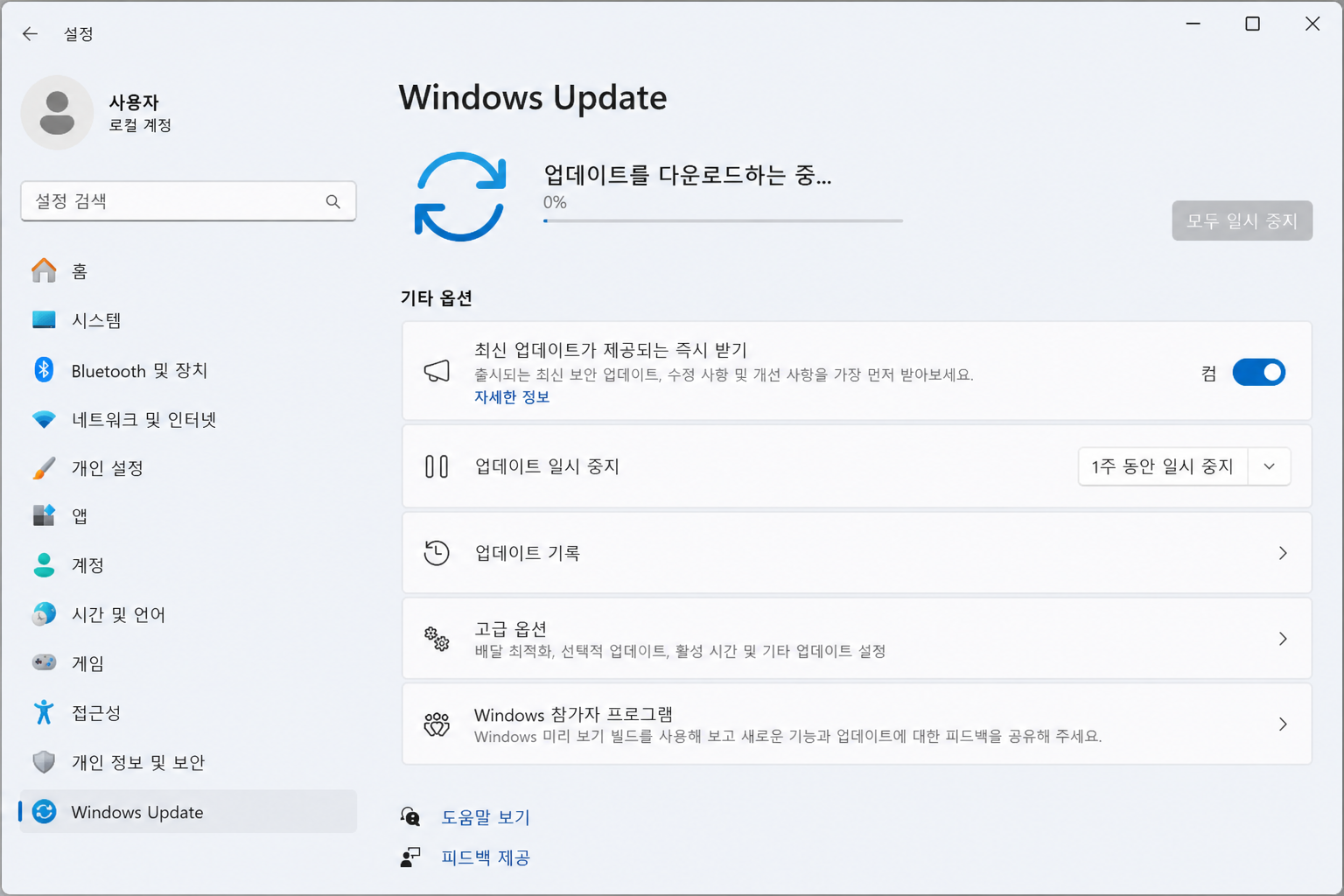1344x896 pixels.
Task: Click the 켬 label beside toggle
Action: 1209,374
